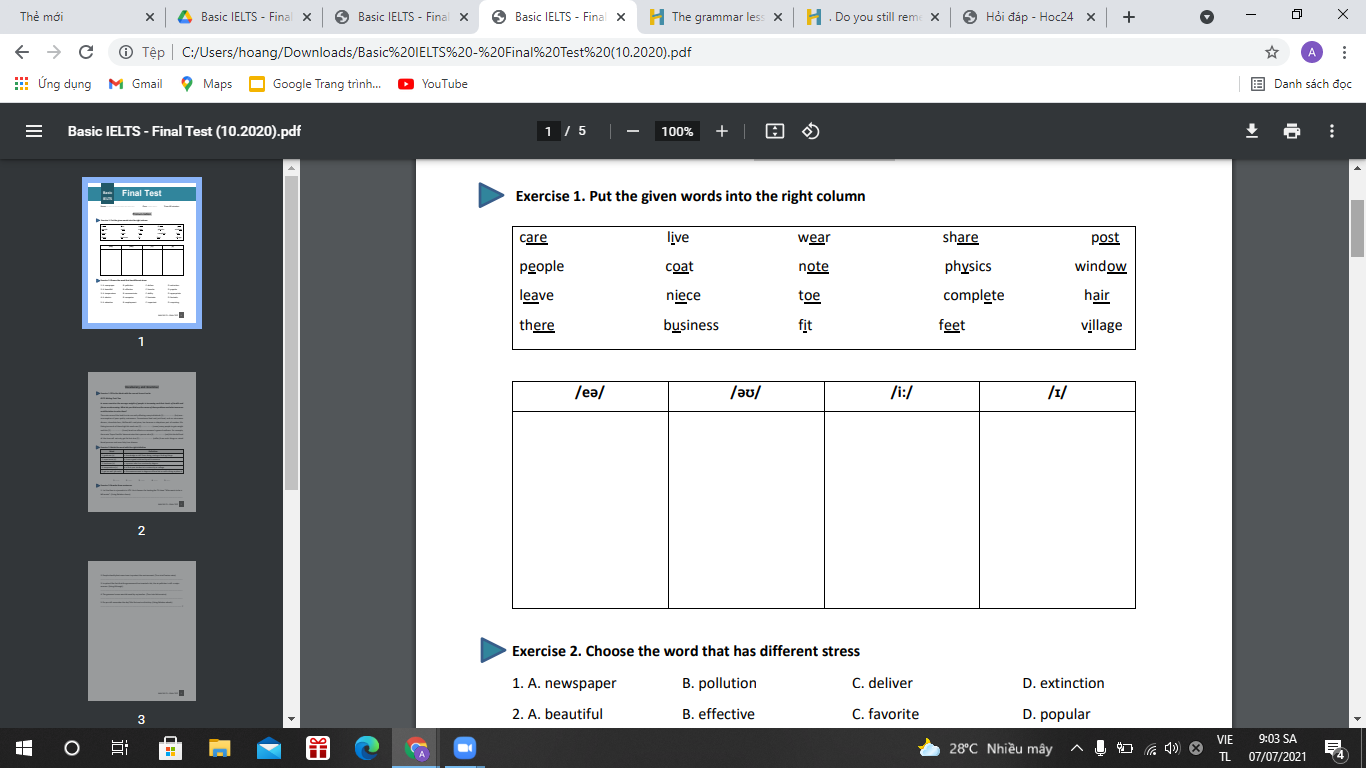Click the fit to page icon
The height and width of the screenshot is (768, 1366).
tap(775, 131)
